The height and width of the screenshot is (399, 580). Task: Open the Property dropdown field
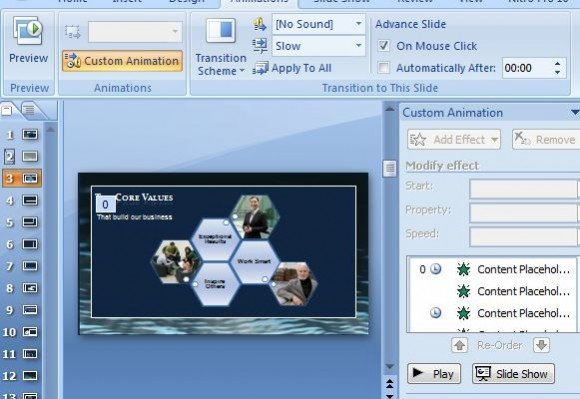[x=525, y=213]
